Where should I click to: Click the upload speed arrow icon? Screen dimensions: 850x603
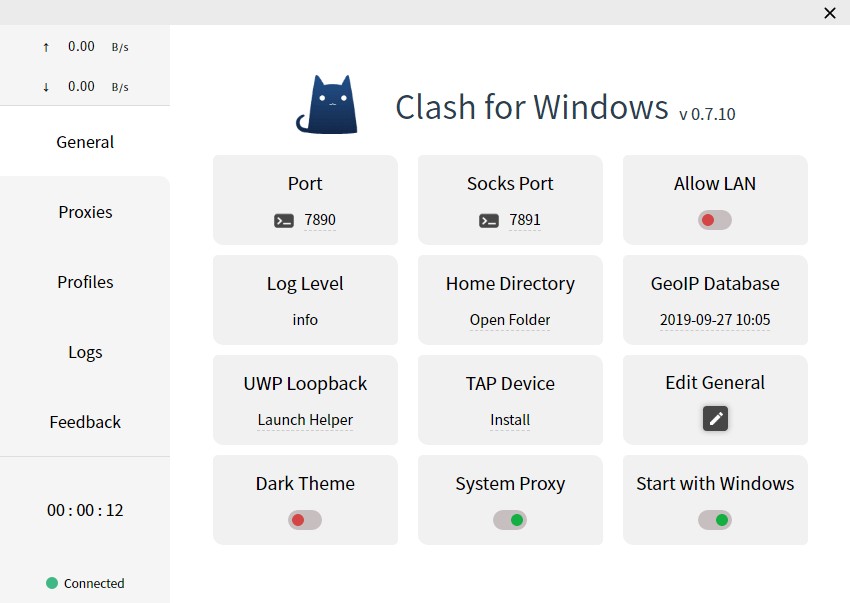(x=46, y=47)
